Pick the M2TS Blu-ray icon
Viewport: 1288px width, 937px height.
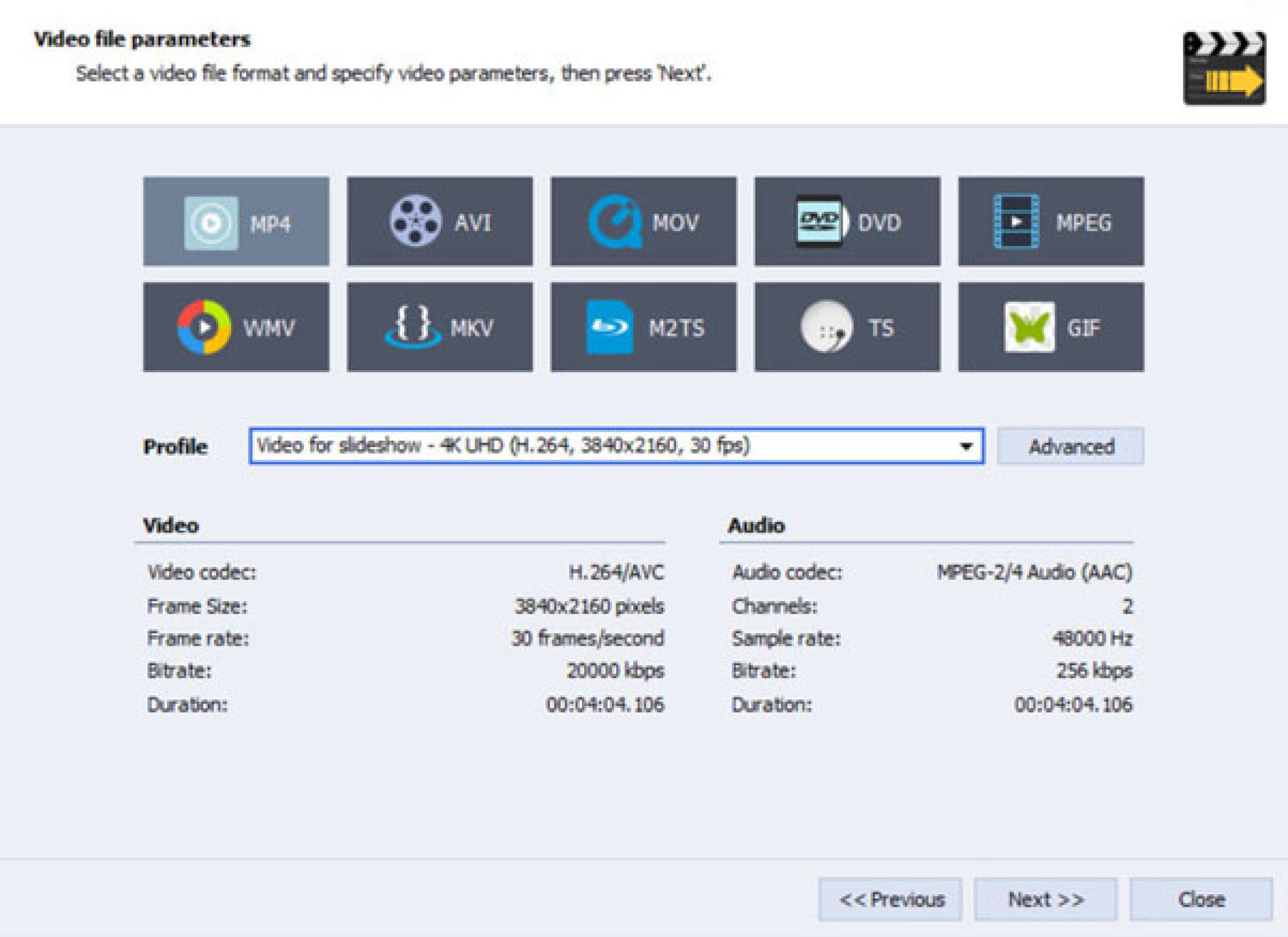608,327
